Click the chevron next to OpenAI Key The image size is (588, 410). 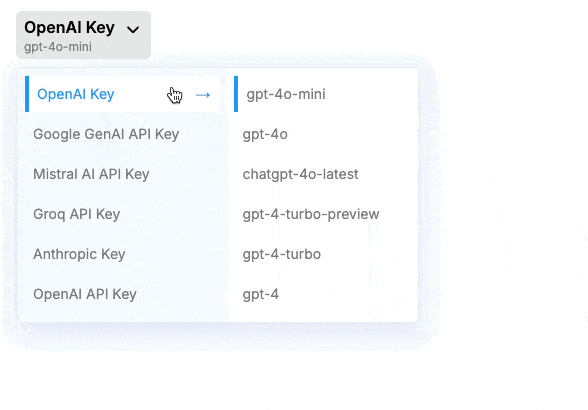point(133,29)
